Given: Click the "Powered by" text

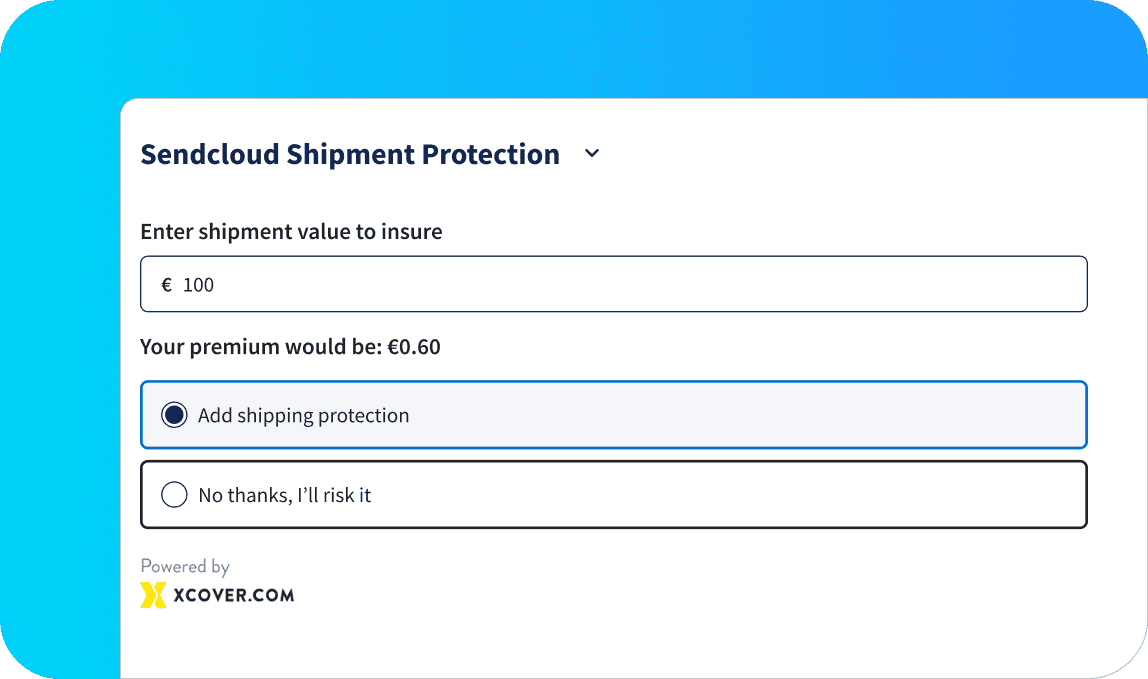Looking at the screenshot, I should (185, 566).
